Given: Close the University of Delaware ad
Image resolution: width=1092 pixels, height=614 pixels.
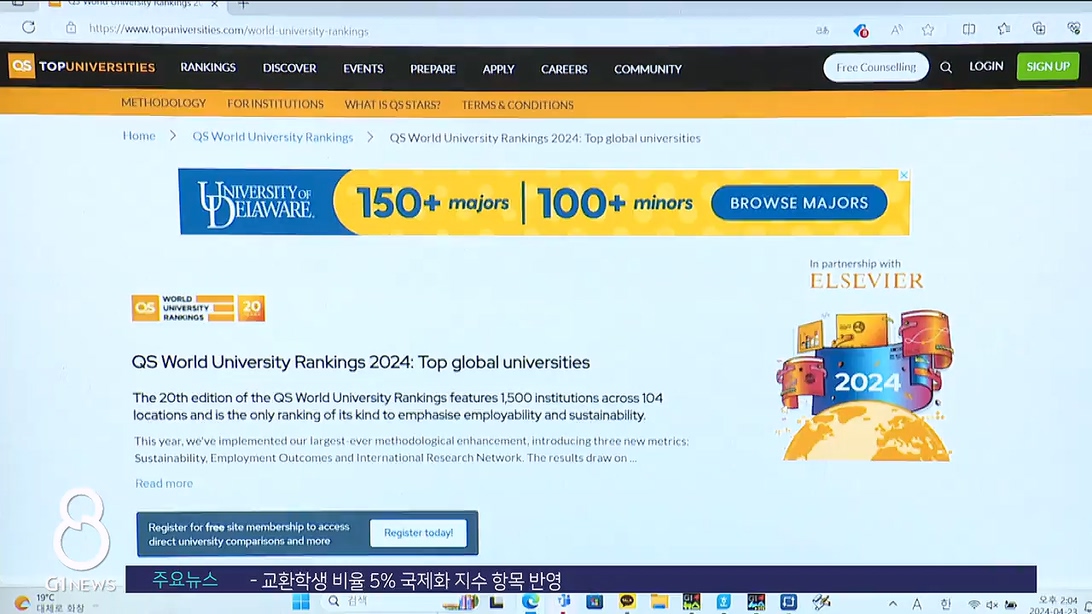Looking at the screenshot, I should pyautogui.click(x=904, y=175).
